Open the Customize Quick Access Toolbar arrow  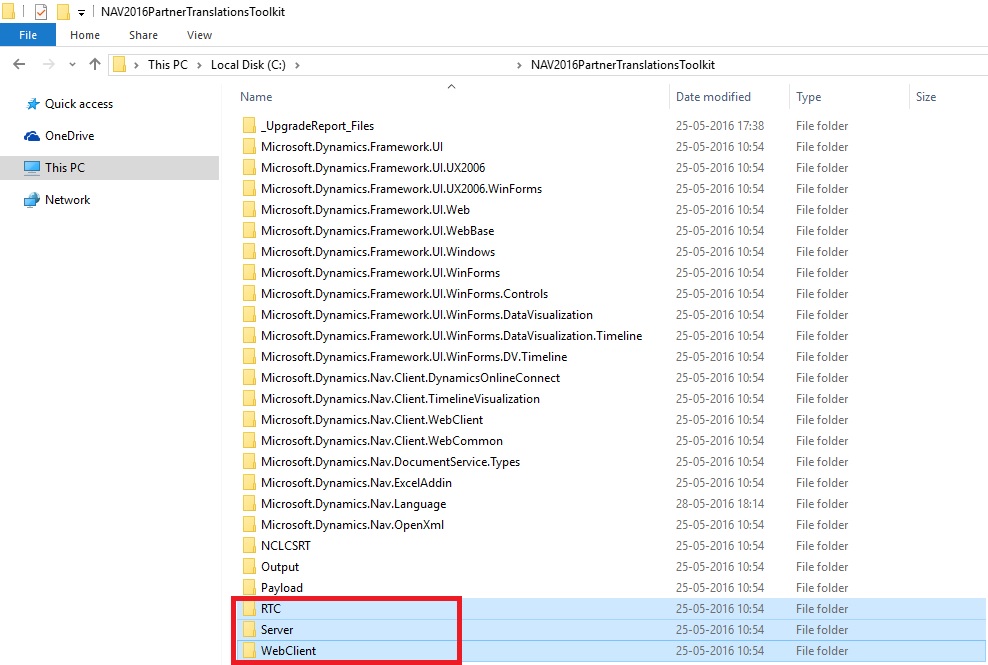(81, 12)
